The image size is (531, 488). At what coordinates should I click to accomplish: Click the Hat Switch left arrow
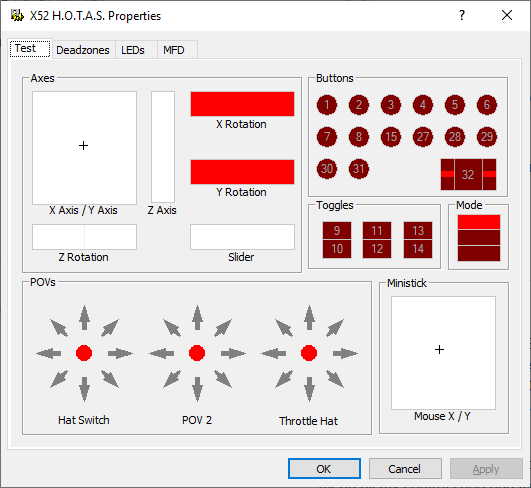[x=49, y=354]
